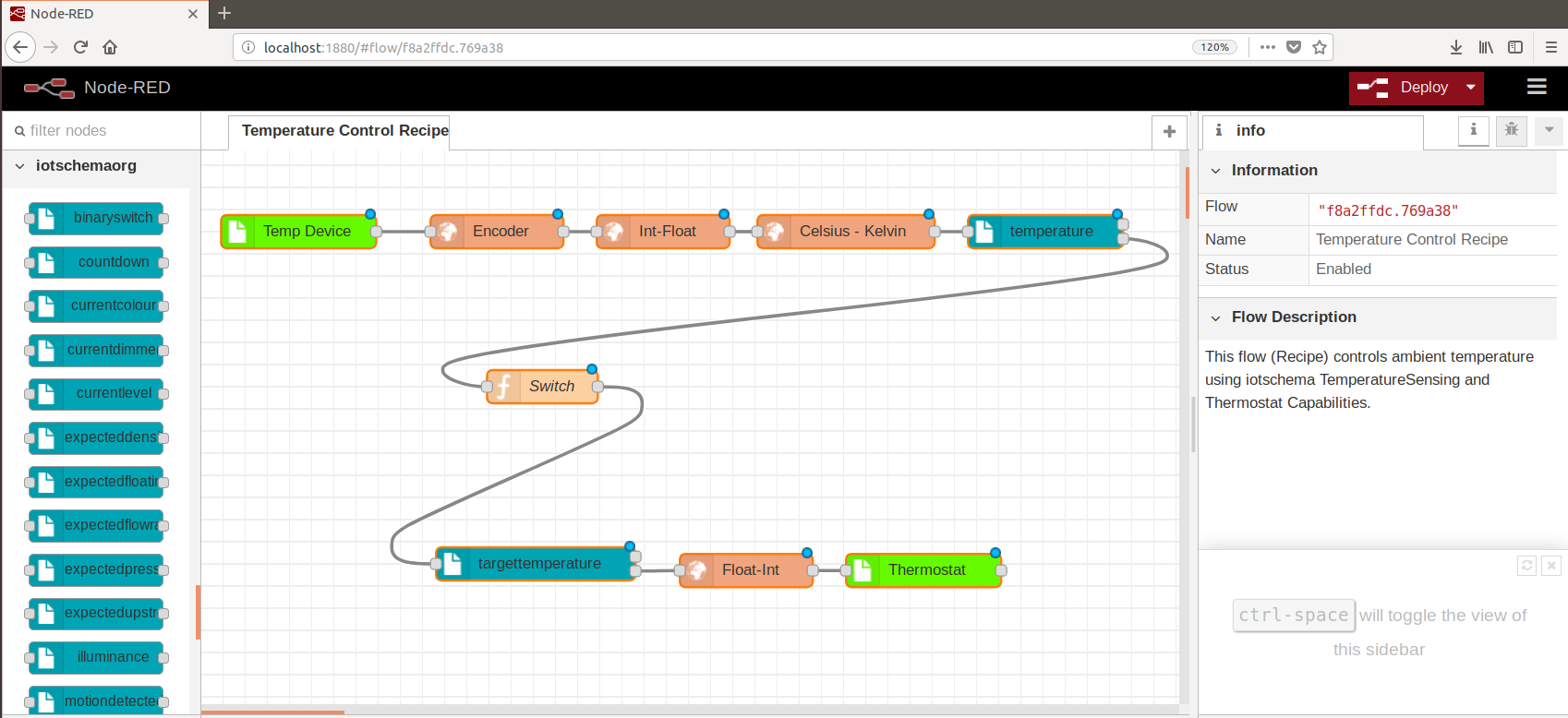Reload the page in the browser
Screen dimensions: 1568x718
80,47
